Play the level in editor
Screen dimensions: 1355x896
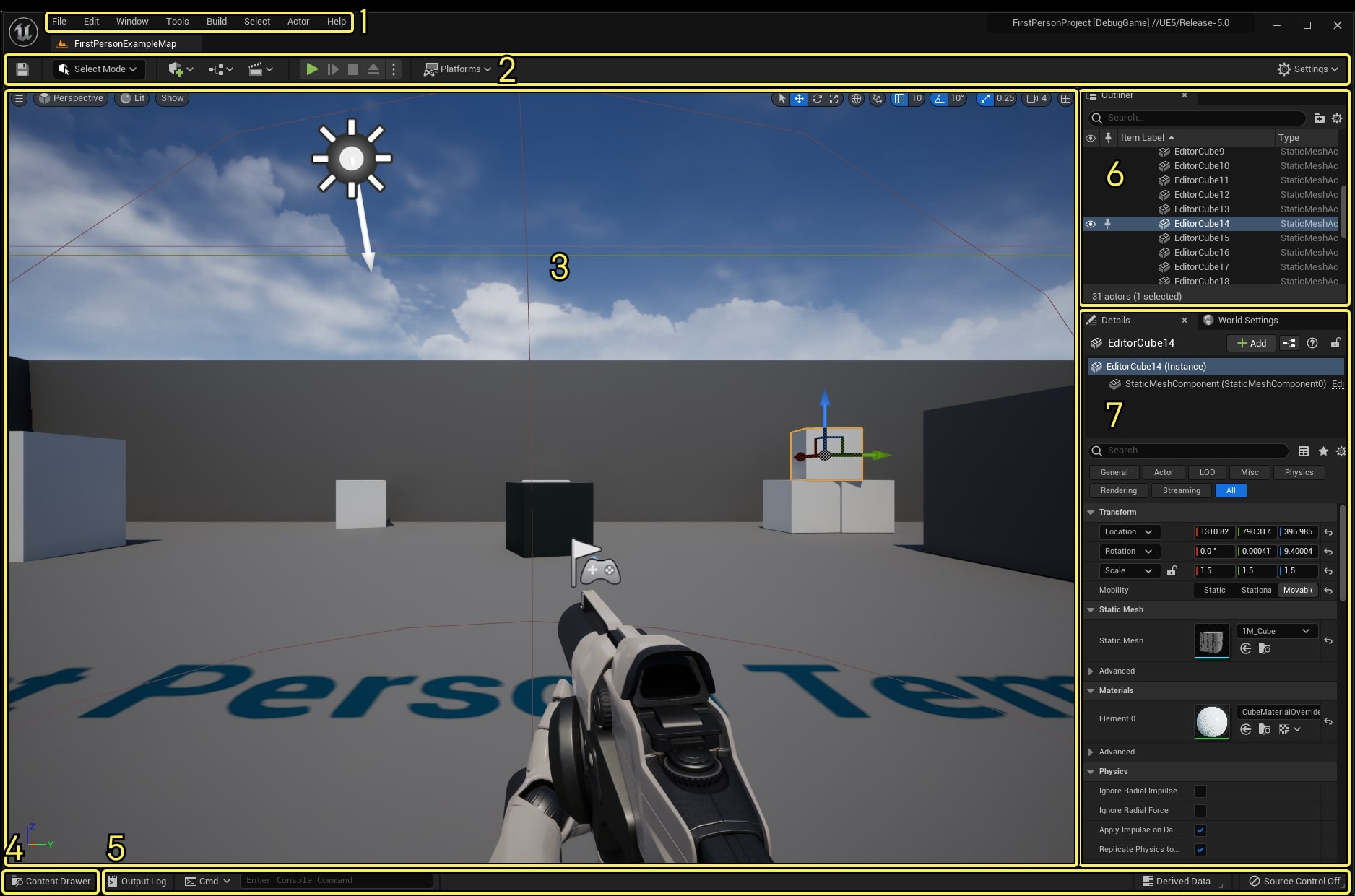tap(311, 69)
